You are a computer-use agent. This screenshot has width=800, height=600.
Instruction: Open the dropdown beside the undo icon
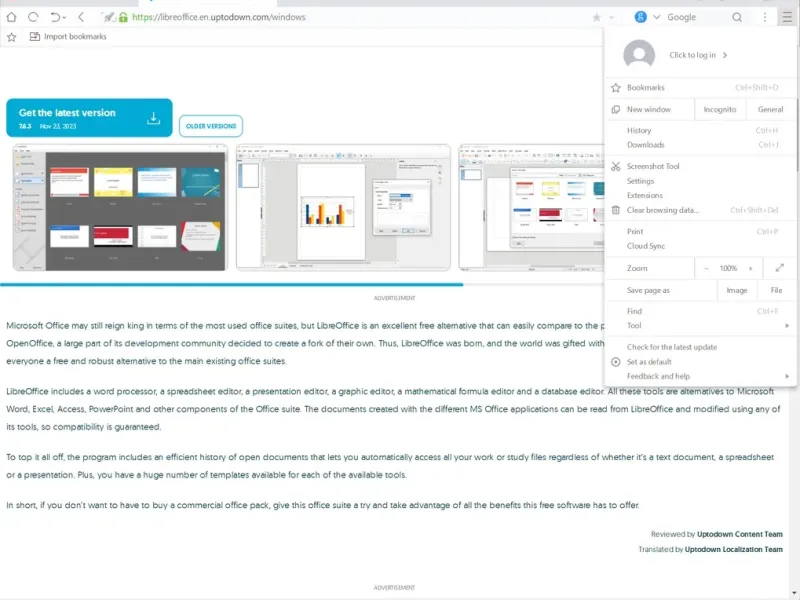(x=64, y=18)
